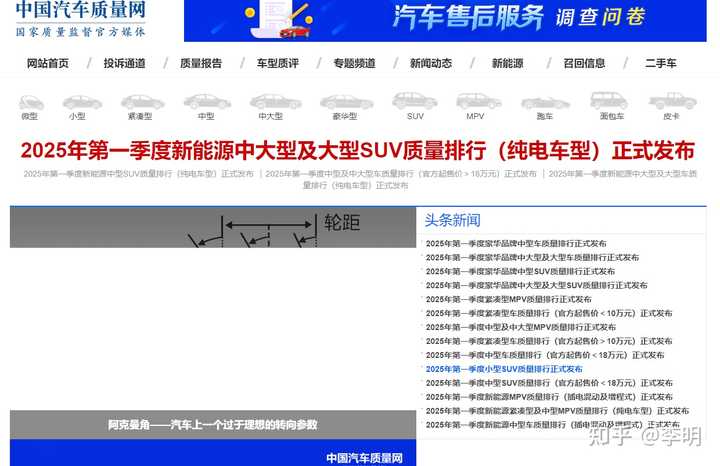Open the 质量报告 menu item
The height and width of the screenshot is (466, 720).
[201, 63]
